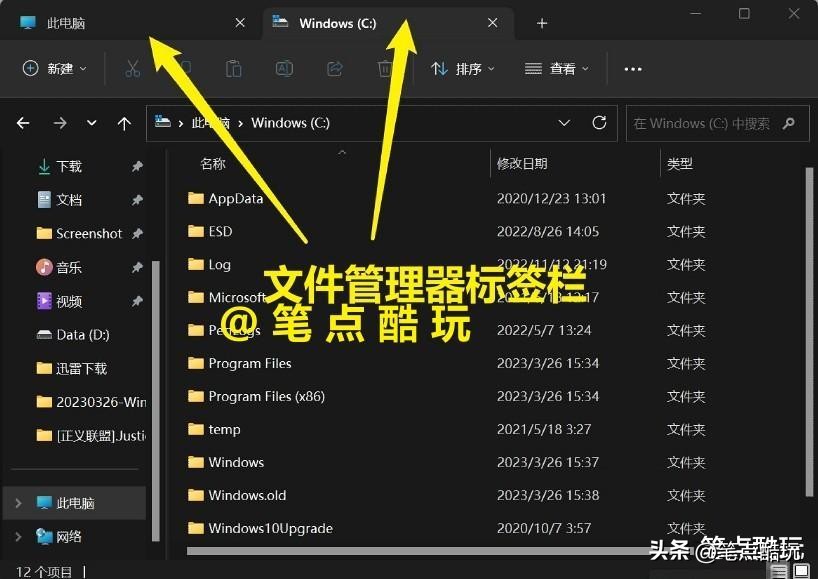
Task: Open 音乐 from the sidebar
Action: (68, 267)
